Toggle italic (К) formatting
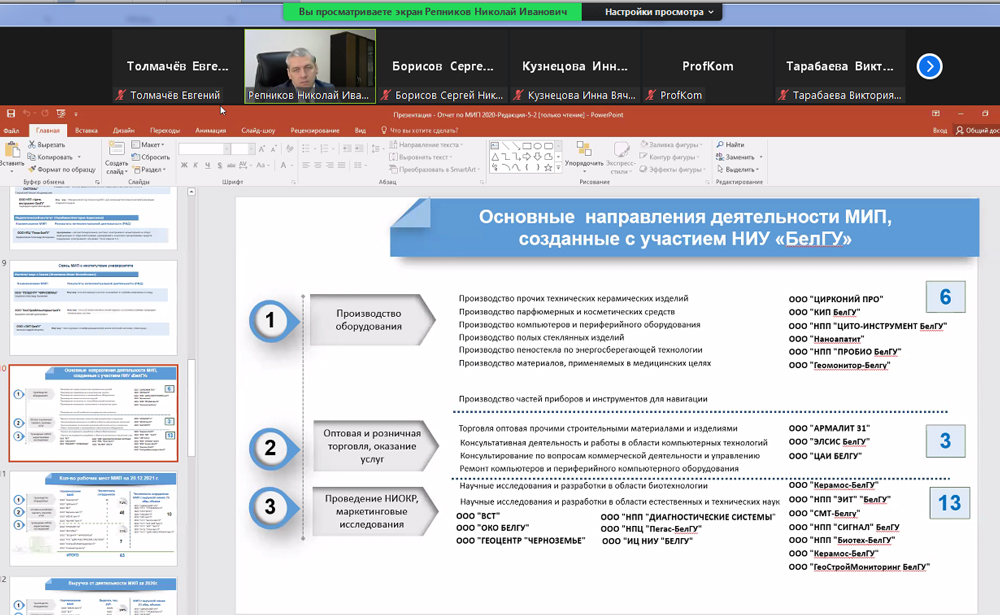The height and width of the screenshot is (615, 1000). coord(196,165)
